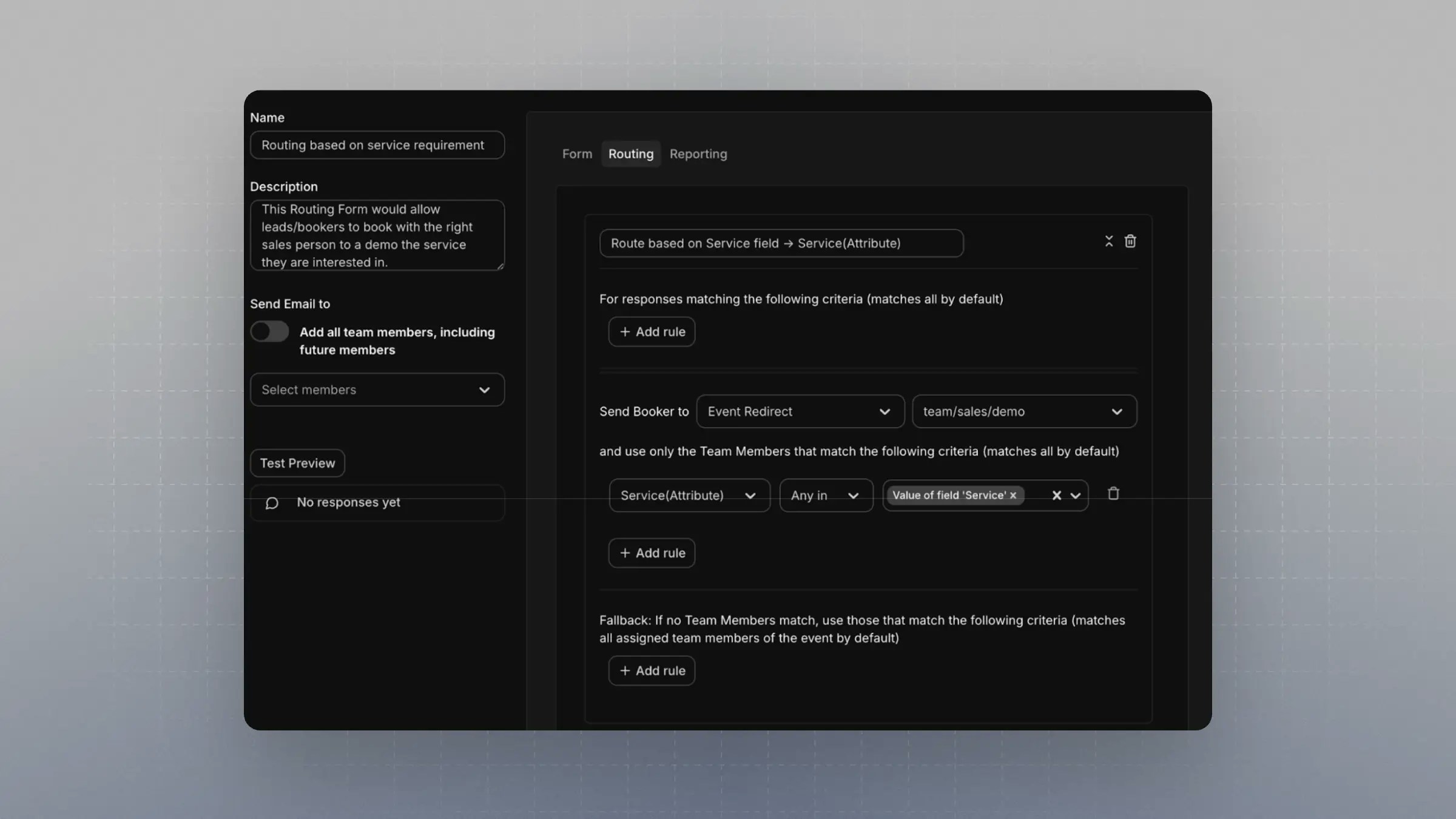Click the plus icon in the first Add rule button
The height and width of the screenshot is (819, 1456).
pos(625,332)
